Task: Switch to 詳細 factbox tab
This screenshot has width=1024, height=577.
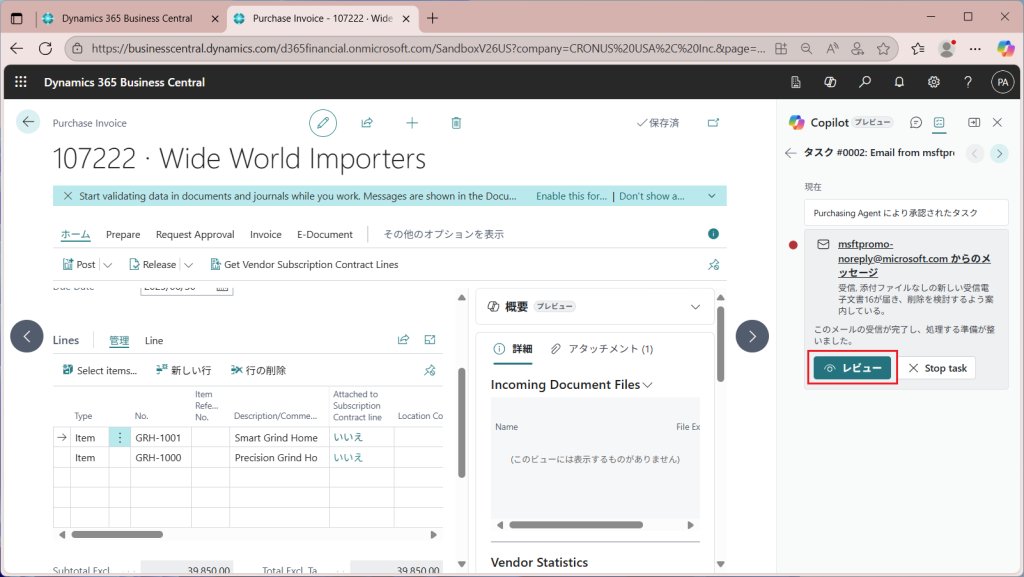Action: pos(513,349)
